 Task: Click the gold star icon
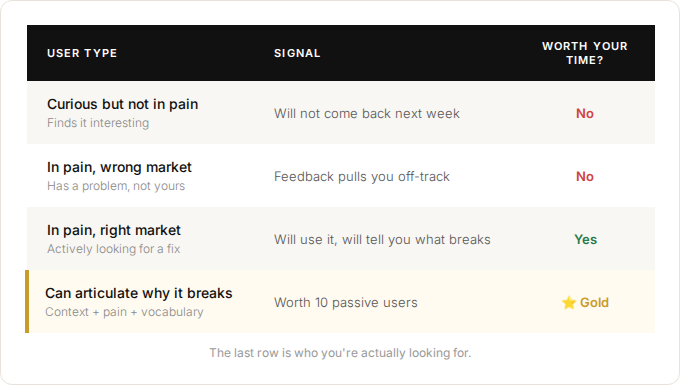pyautogui.click(x=569, y=302)
